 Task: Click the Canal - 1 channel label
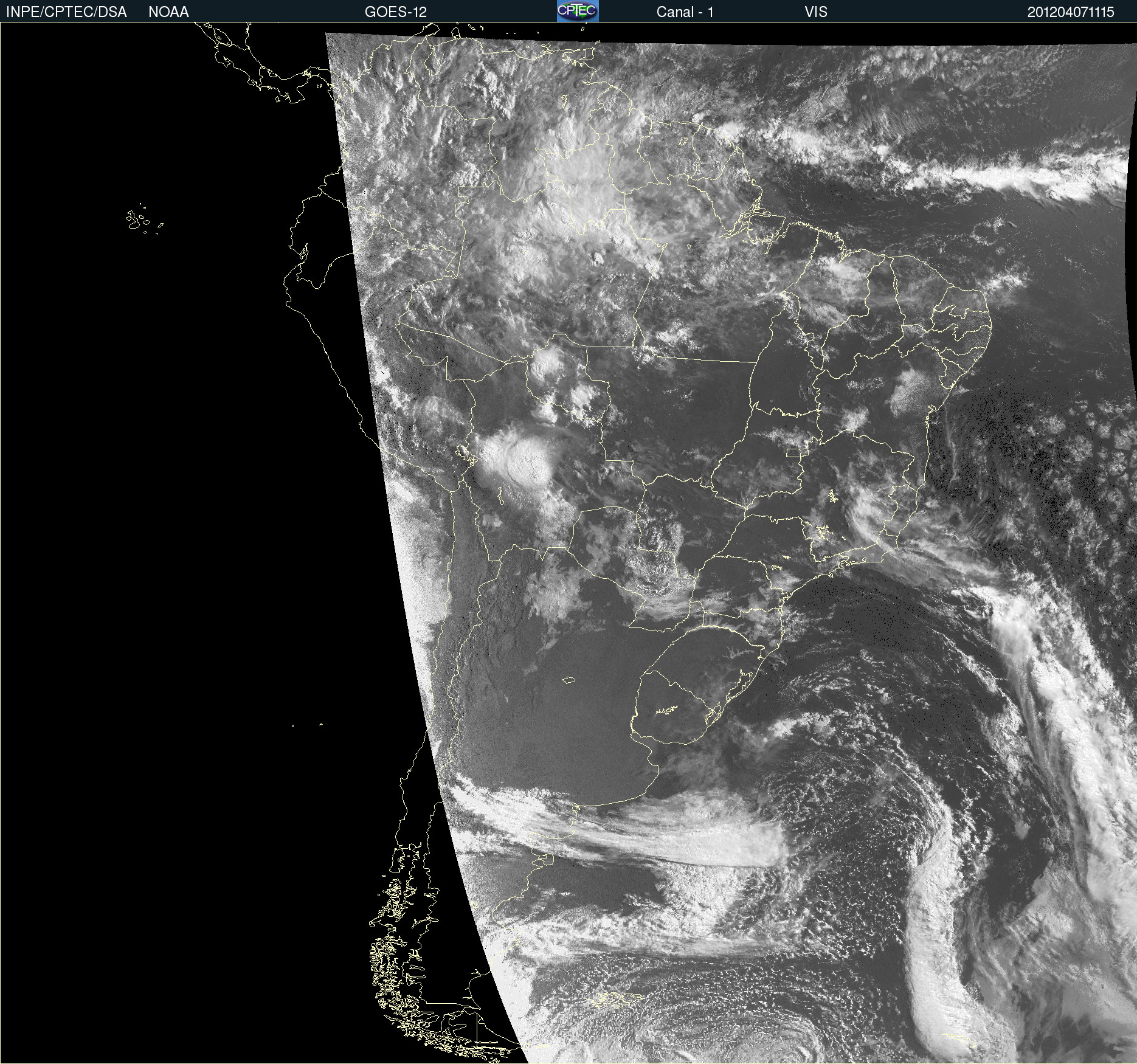point(685,12)
